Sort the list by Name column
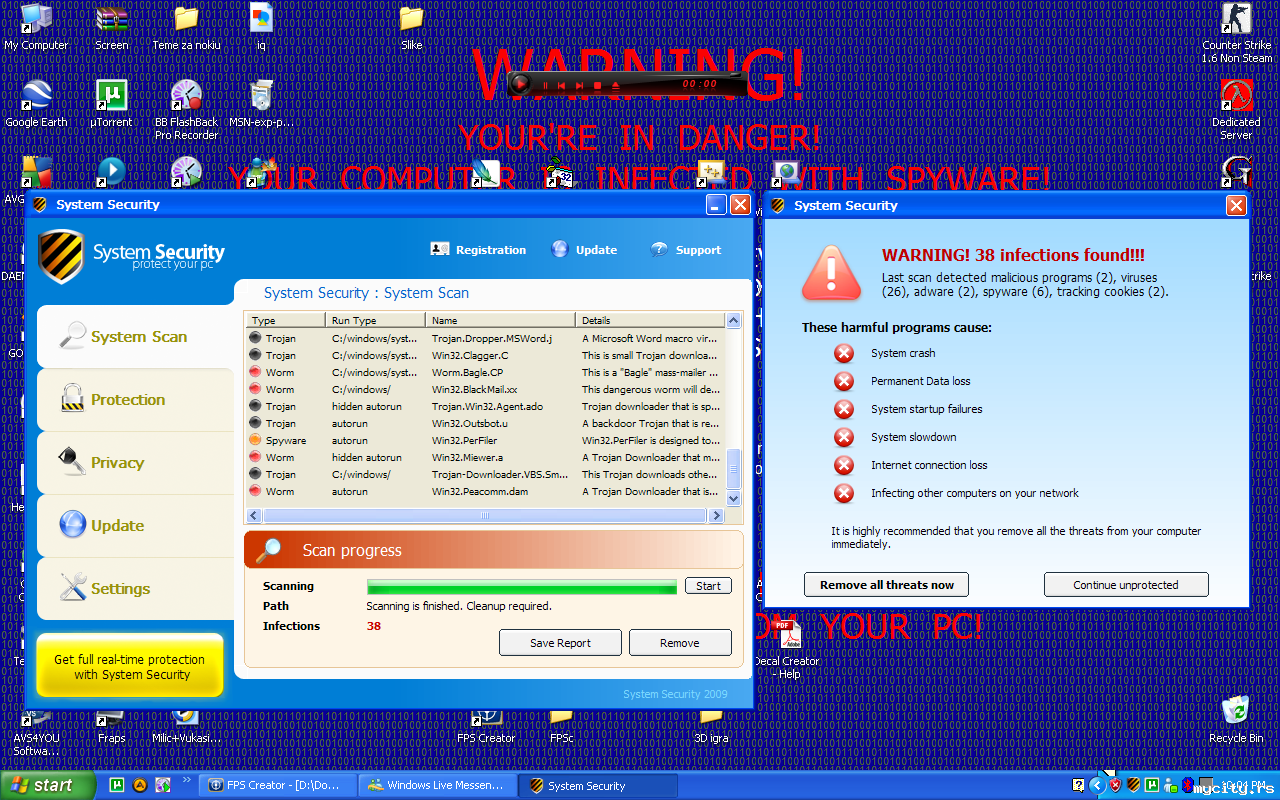 (x=501, y=320)
